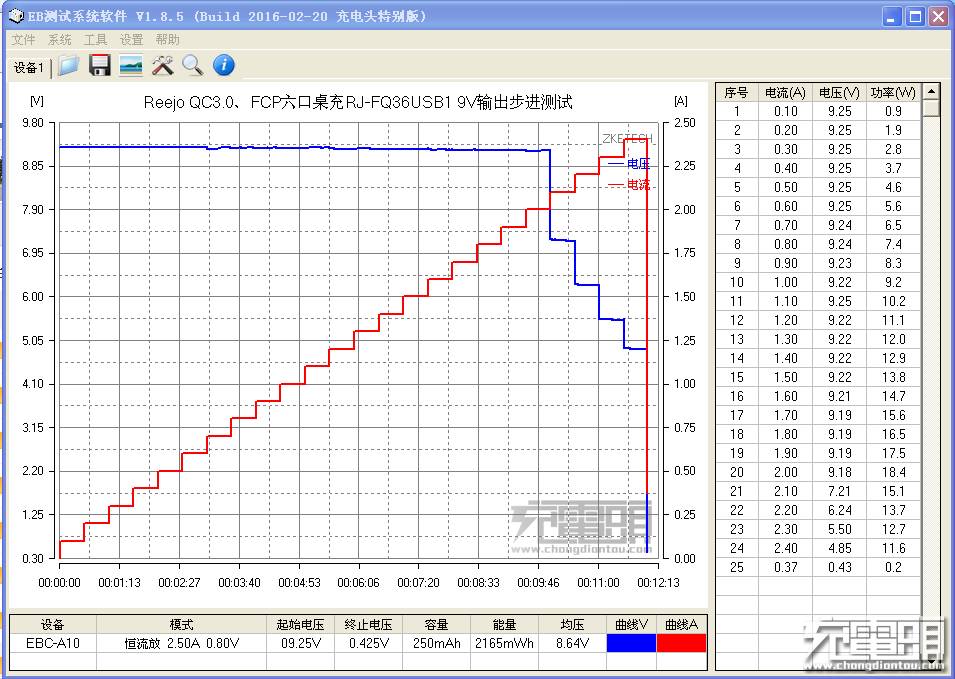Click the 电压(V) column header
Image resolution: width=955 pixels, height=679 pixels.
(x=839, y=93)
